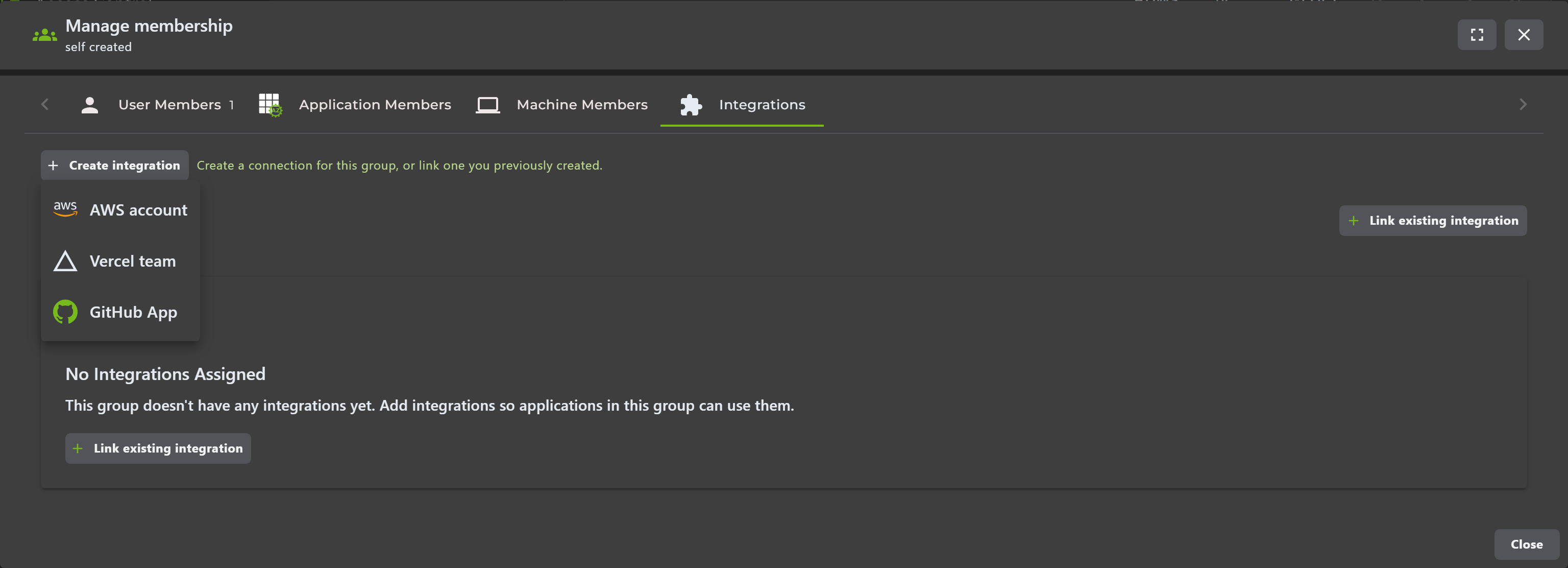The height and width of the screenshot is (568, 1568).
Task: Click the laptop machine icon
Action: (487, 105)
